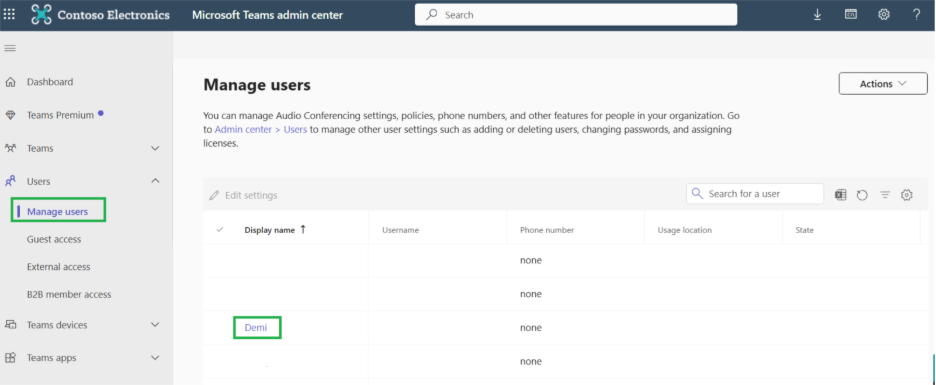Export user list to Excel icon
Image resolution: width=936 pixels, height=385 pixels.
tap(840, 195)
